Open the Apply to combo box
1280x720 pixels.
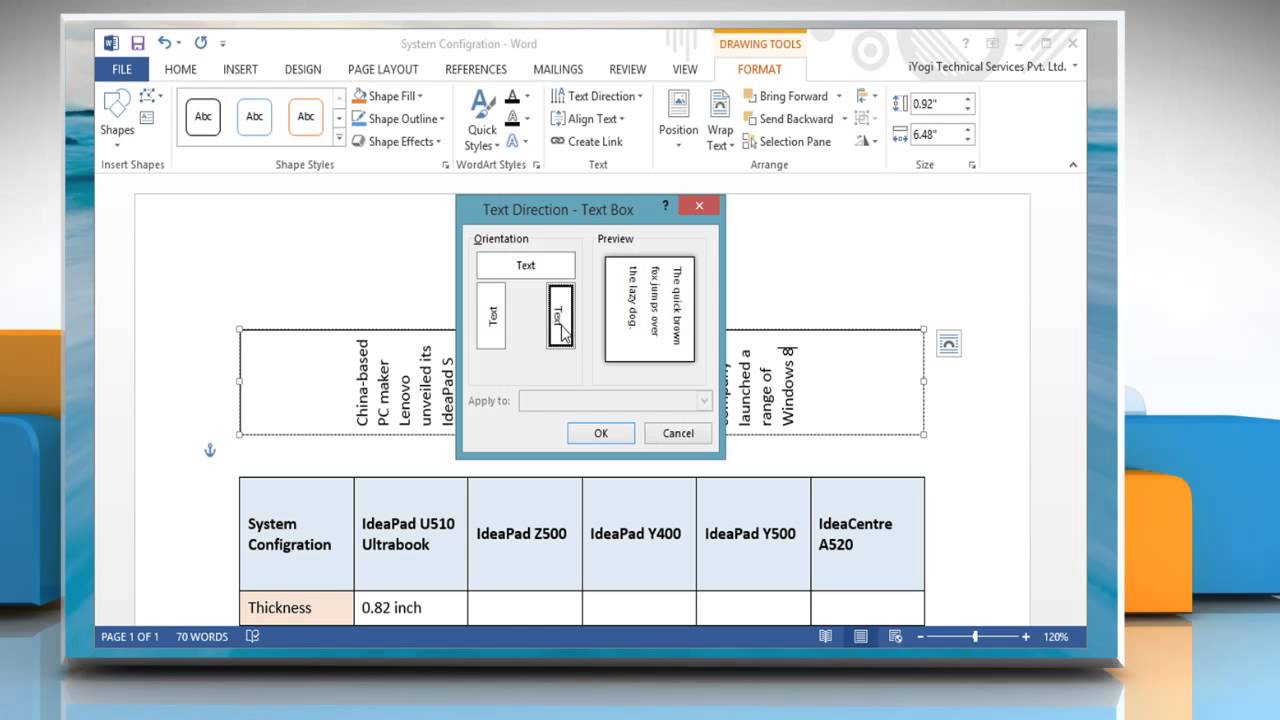coord(615,401)
